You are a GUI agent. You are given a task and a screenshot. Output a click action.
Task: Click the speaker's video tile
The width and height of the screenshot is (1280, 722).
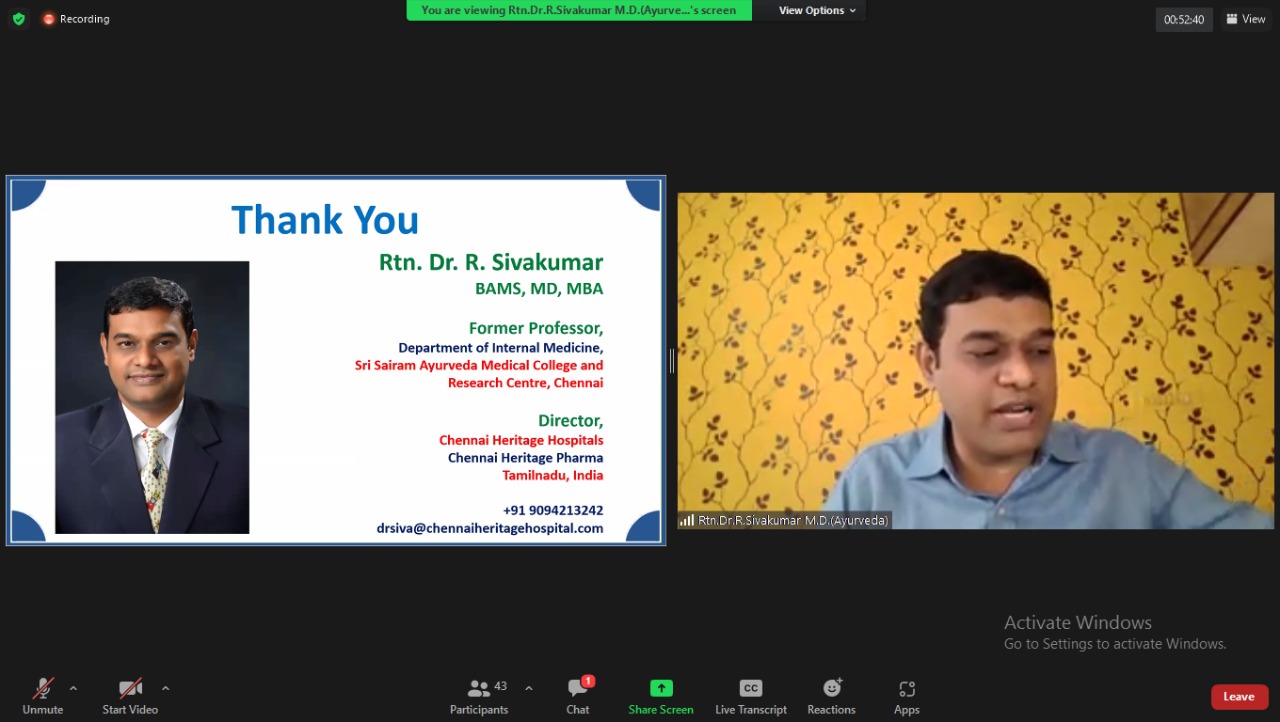[x=975, y=360]
